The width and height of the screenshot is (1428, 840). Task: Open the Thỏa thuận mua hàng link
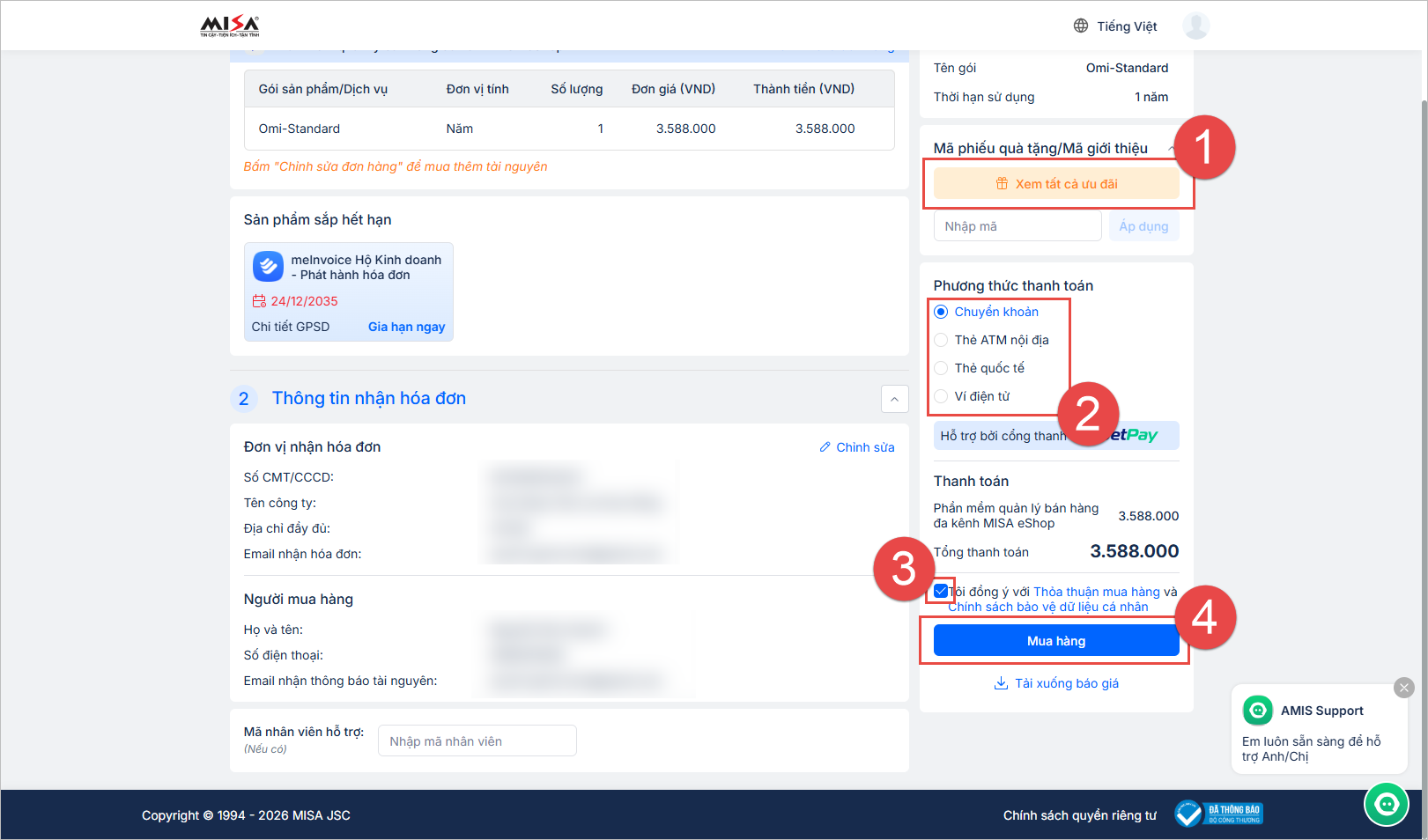1097,592
